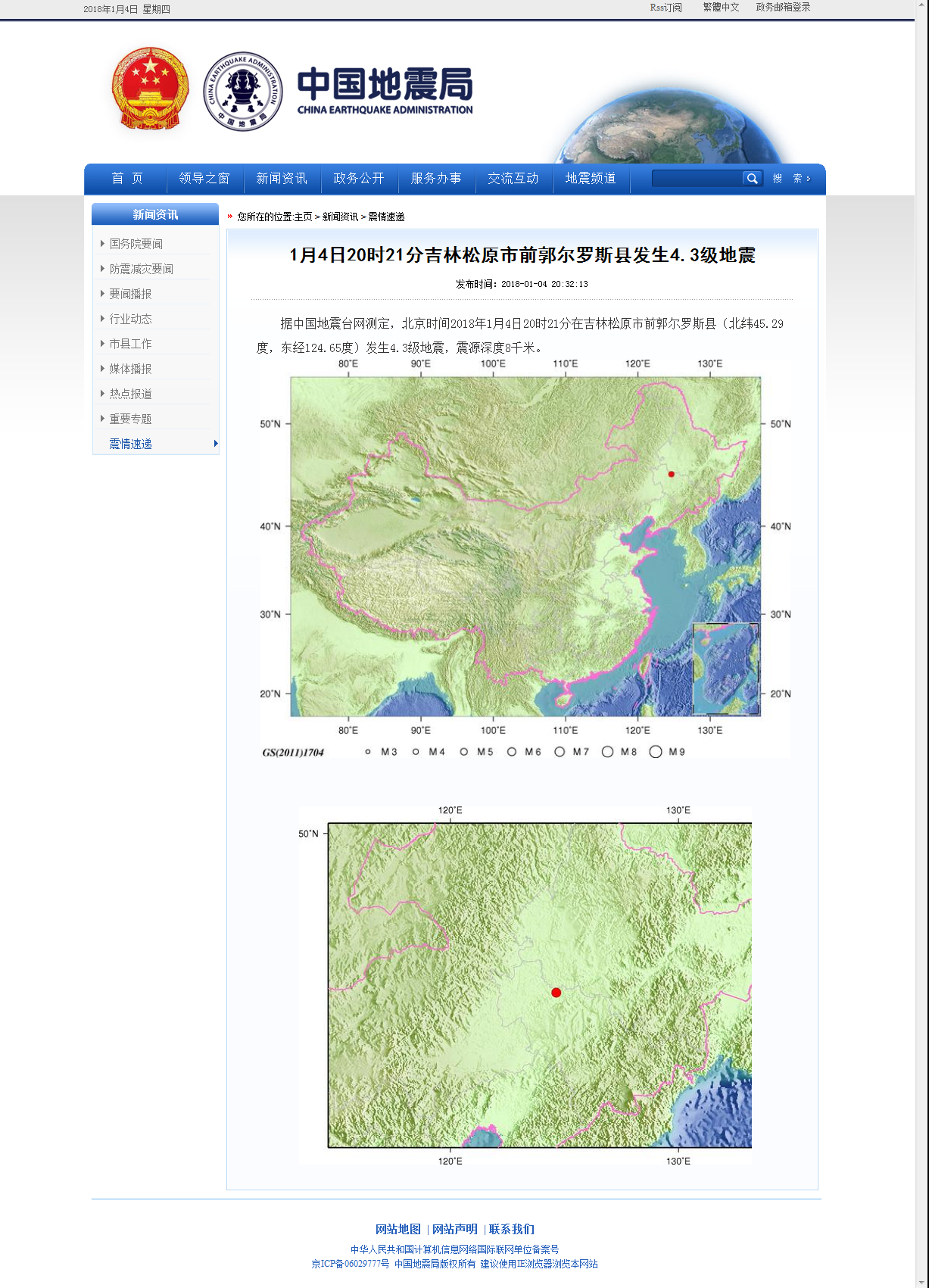Open the 地震频道 nav item

(591, 179)
